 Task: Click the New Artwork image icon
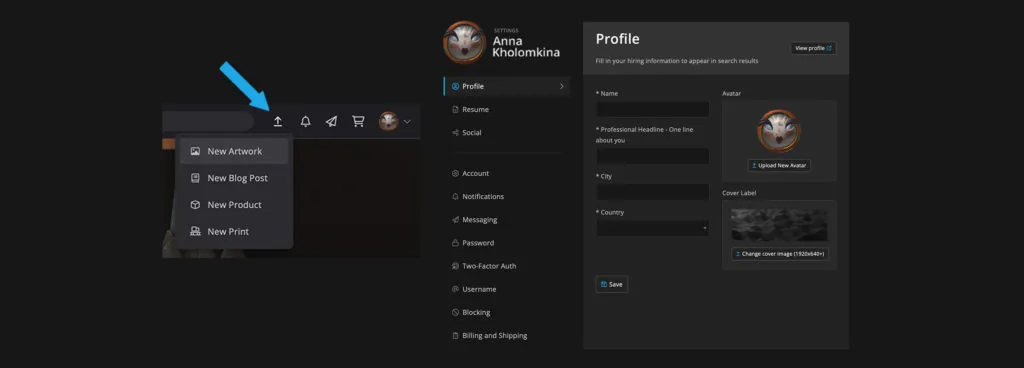[x=195, y=151]
